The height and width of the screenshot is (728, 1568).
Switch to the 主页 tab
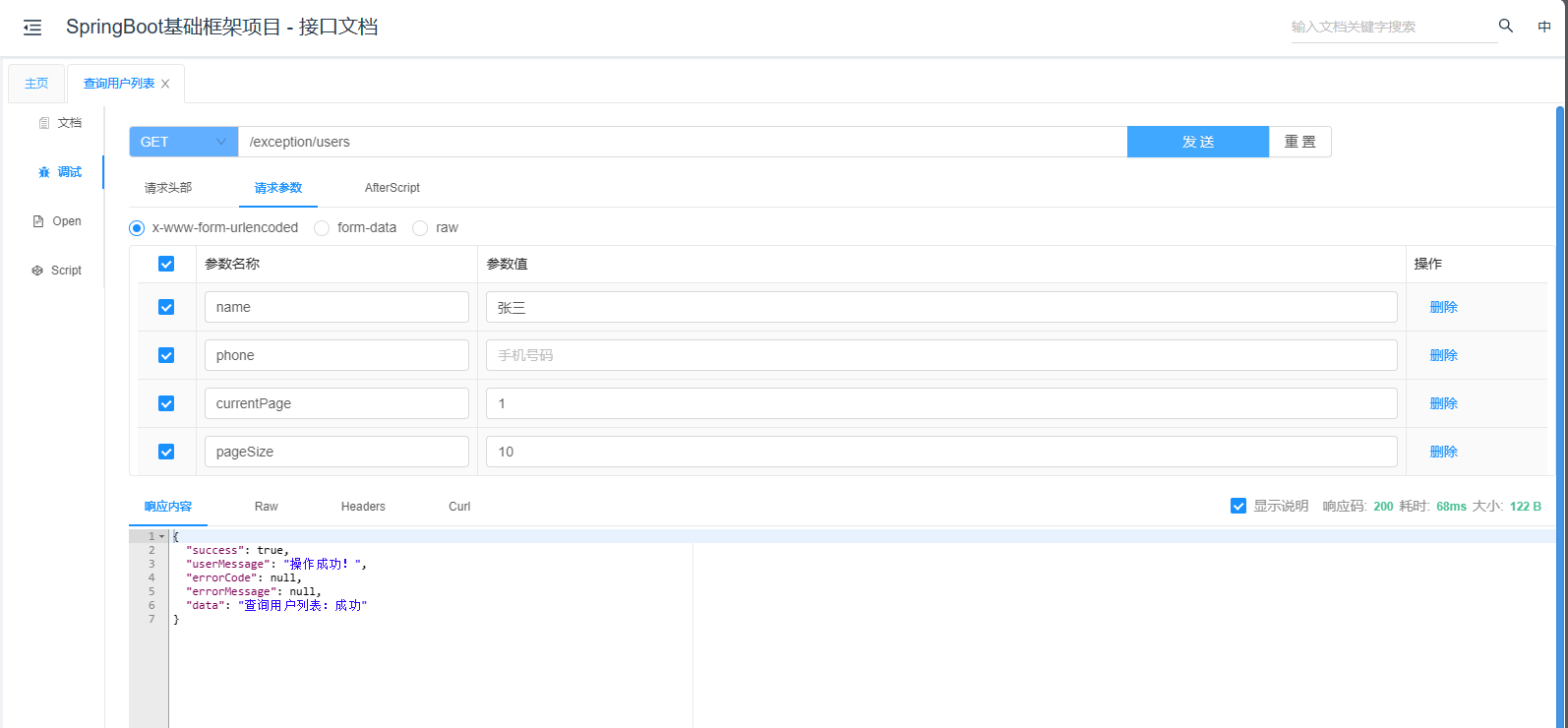(x=36, y=84)
